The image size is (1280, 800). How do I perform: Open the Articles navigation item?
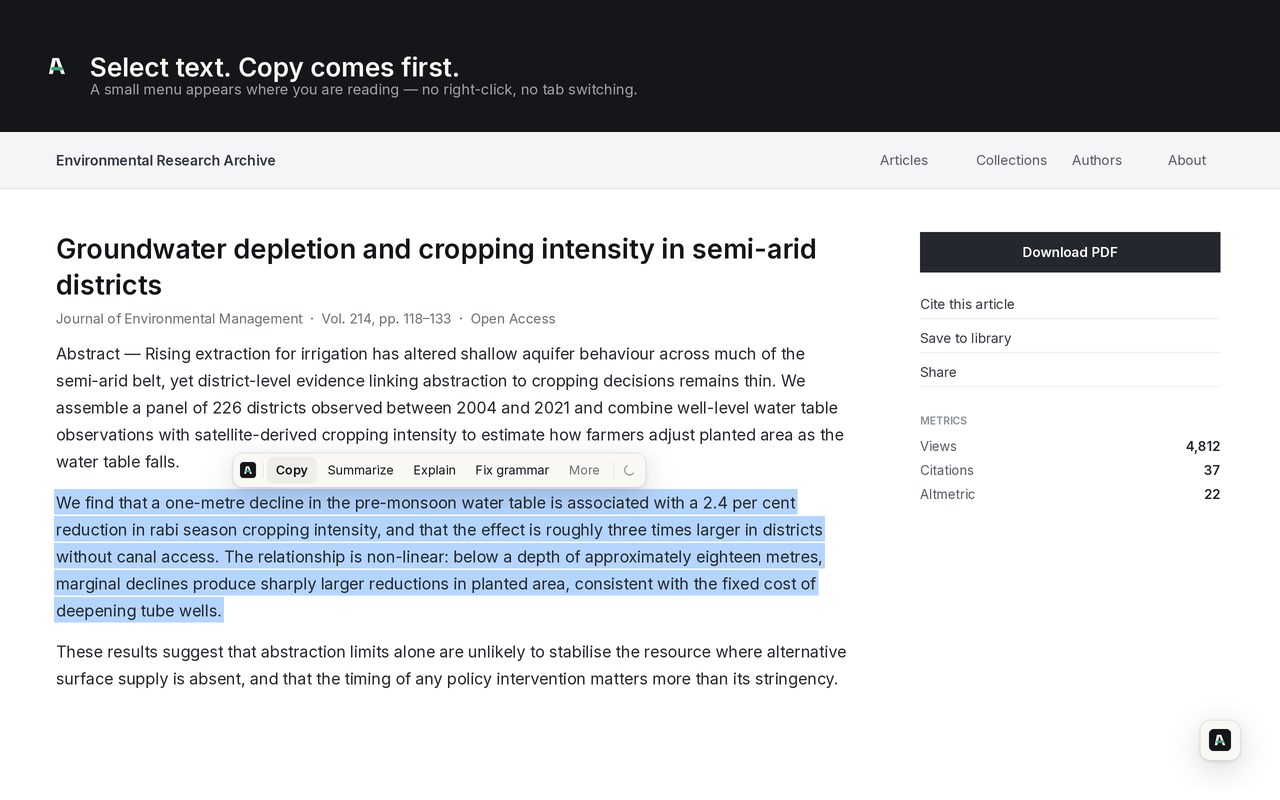coord(904,160)
